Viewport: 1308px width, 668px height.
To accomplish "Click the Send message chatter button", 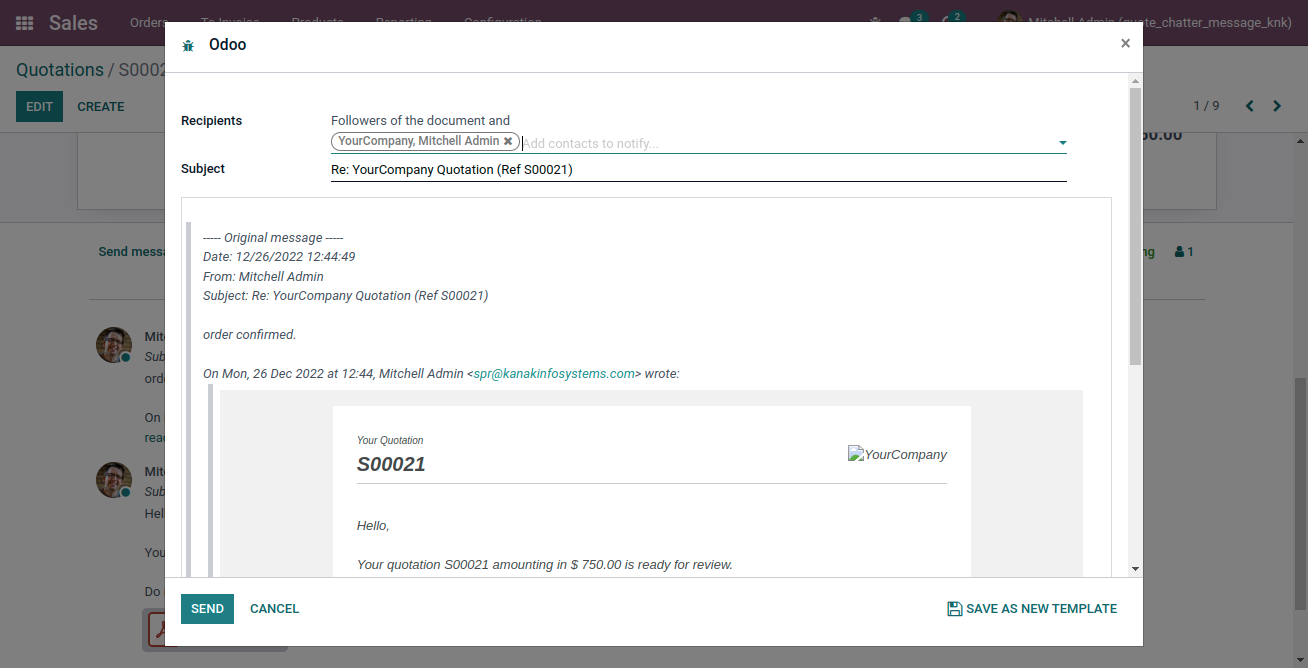I will [x=131, y=252].
